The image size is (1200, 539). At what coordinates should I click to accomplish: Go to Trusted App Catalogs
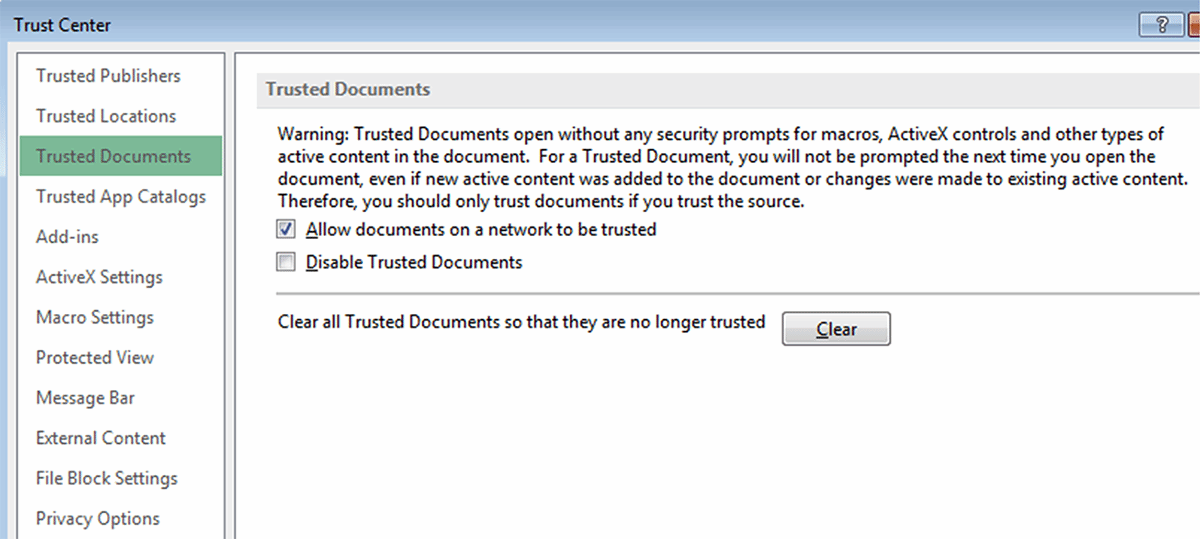[x=121, y=197]
